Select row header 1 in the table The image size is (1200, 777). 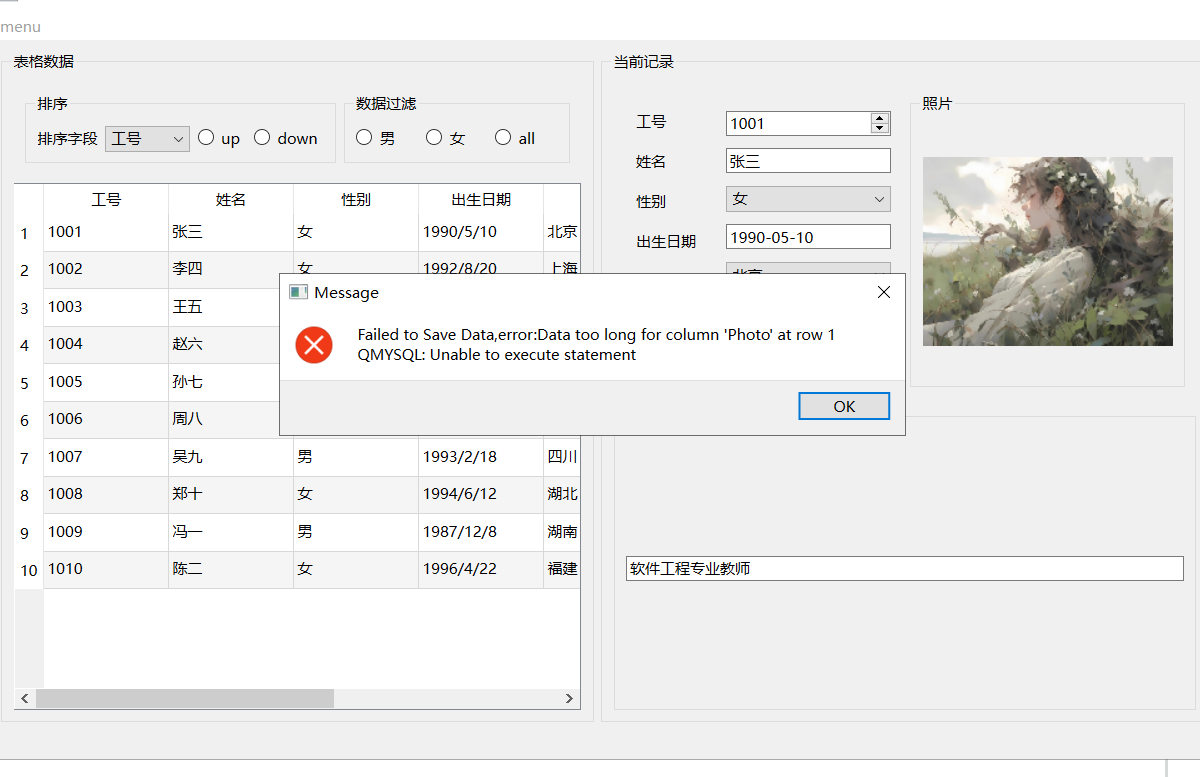[x=29, y=233]
